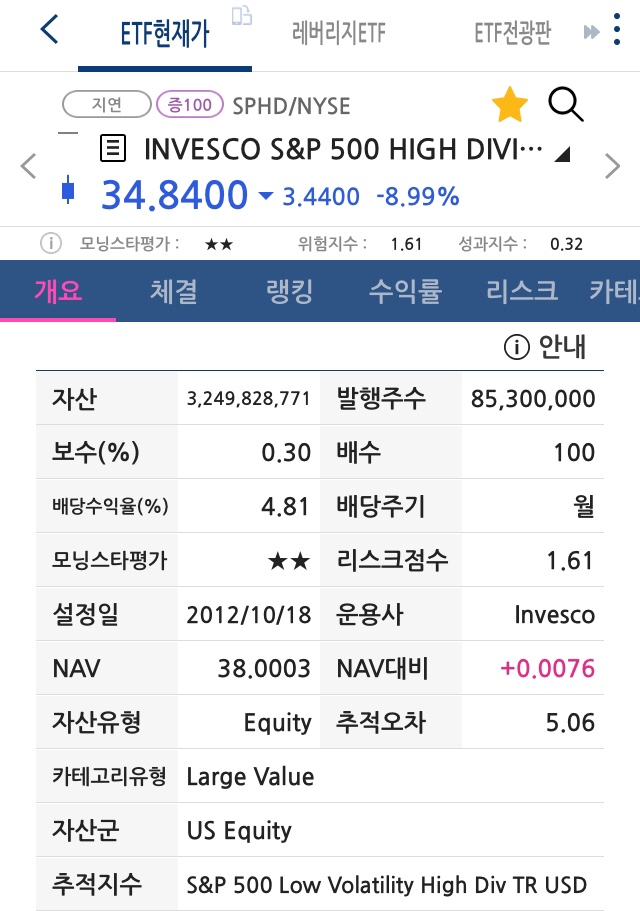Tap the NAV value 38.0003
Viewport: 640px width, 911px height.
[264, 669]
